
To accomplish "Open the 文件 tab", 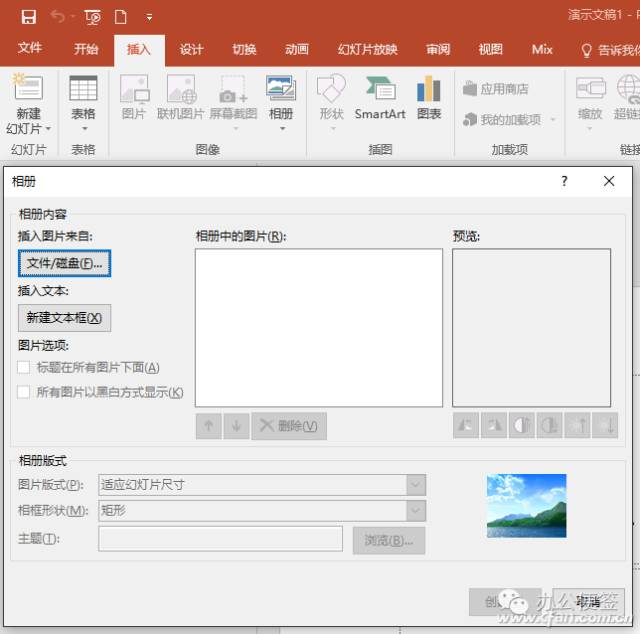I will [x=30, y=49].
